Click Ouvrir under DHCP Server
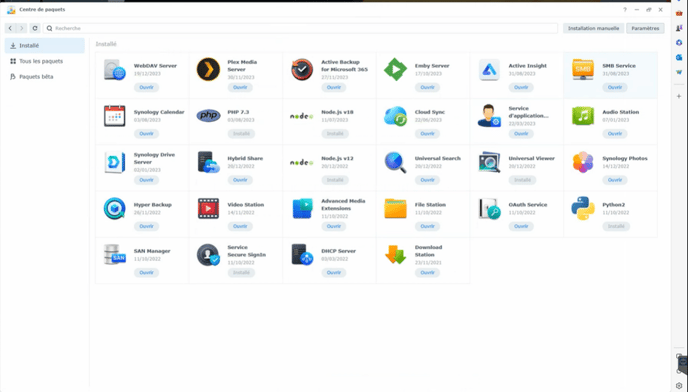This screenshot has height=392, width=688. click(334, 273)
